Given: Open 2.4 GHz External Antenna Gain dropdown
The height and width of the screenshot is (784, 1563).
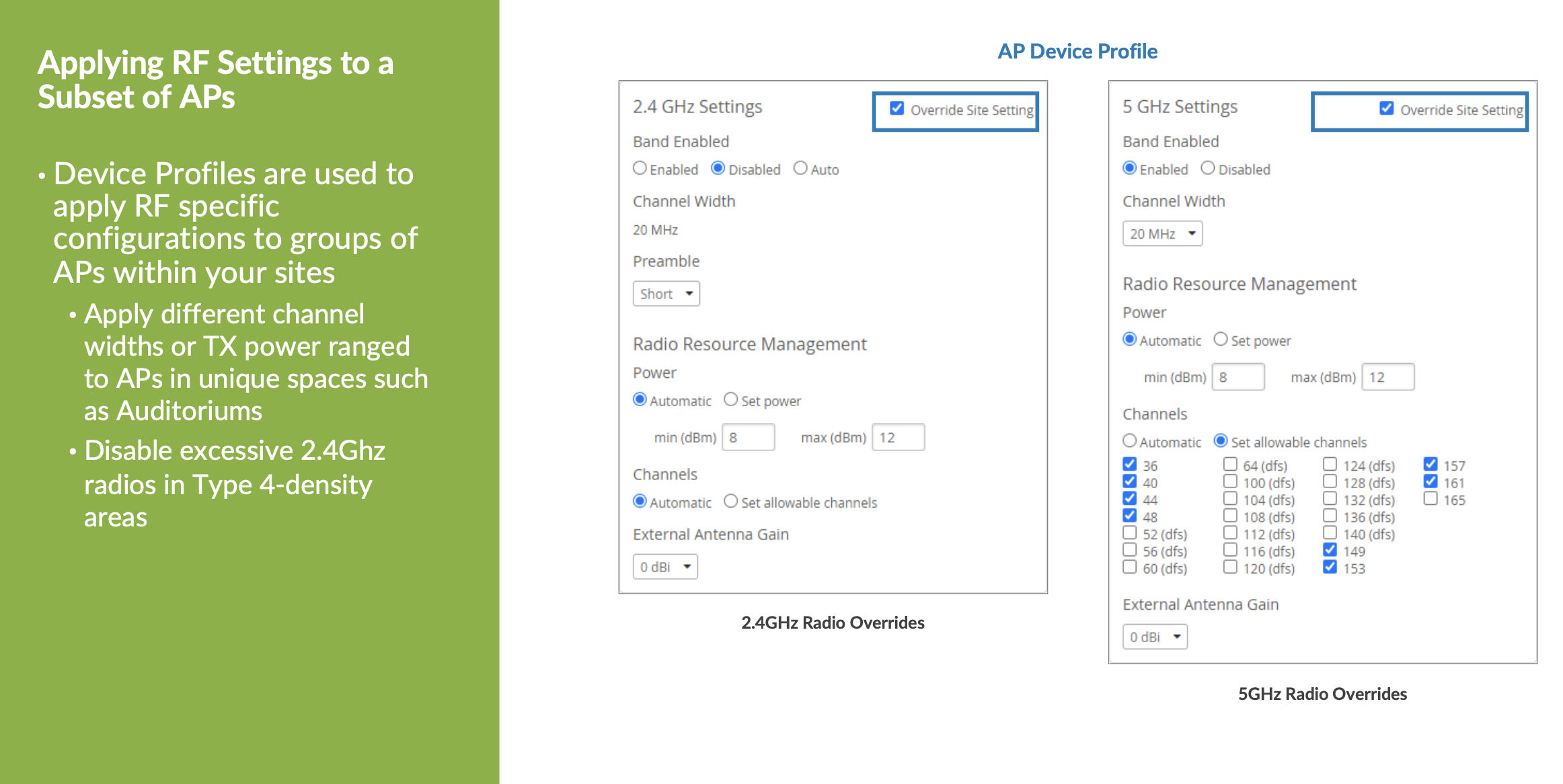Looking at the screenshot, I should 664,567.
